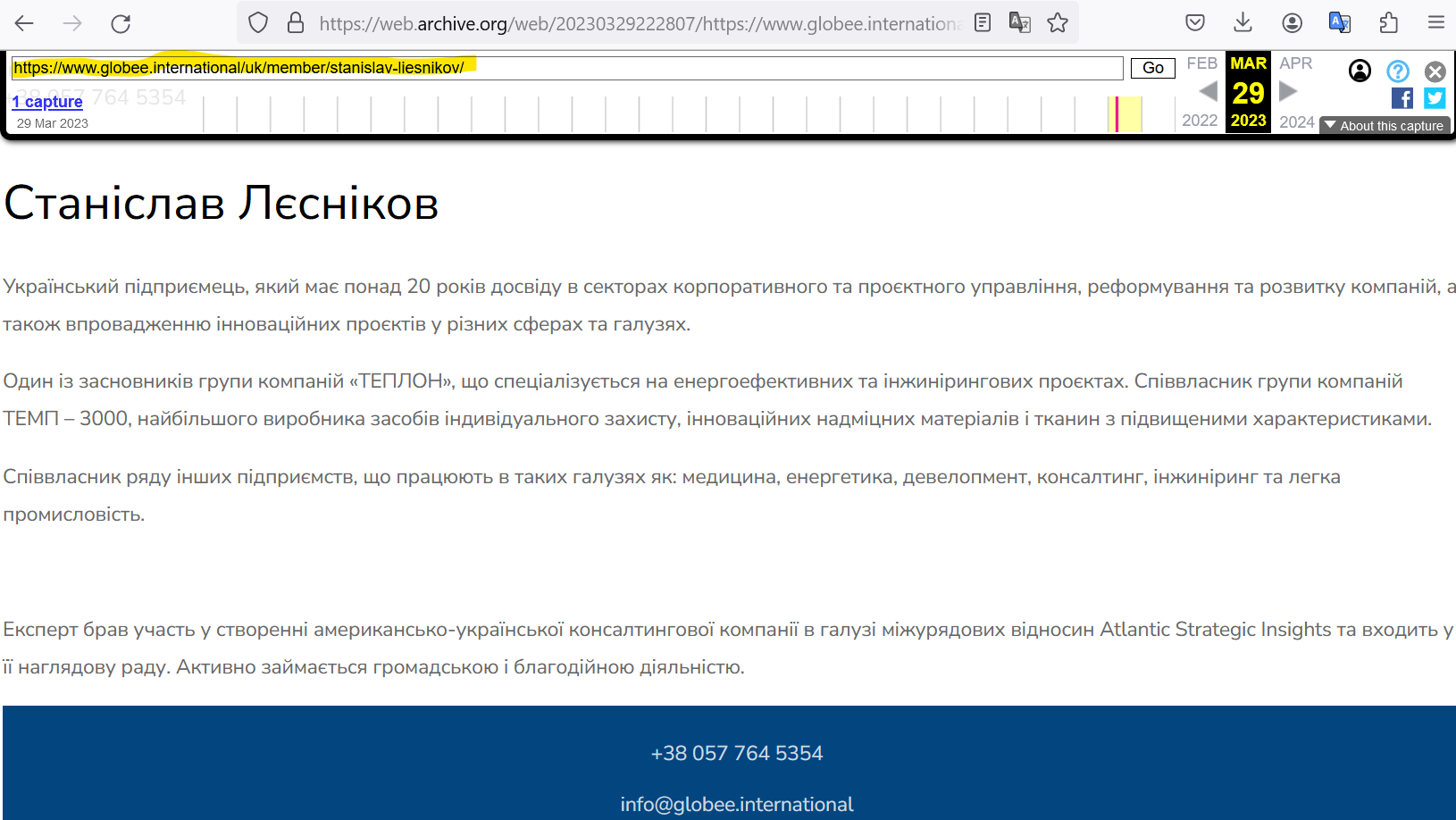Open the 1 capture link
This screenshot has width=1456, height=820.
pyautogui.click(x=47, y=102)
